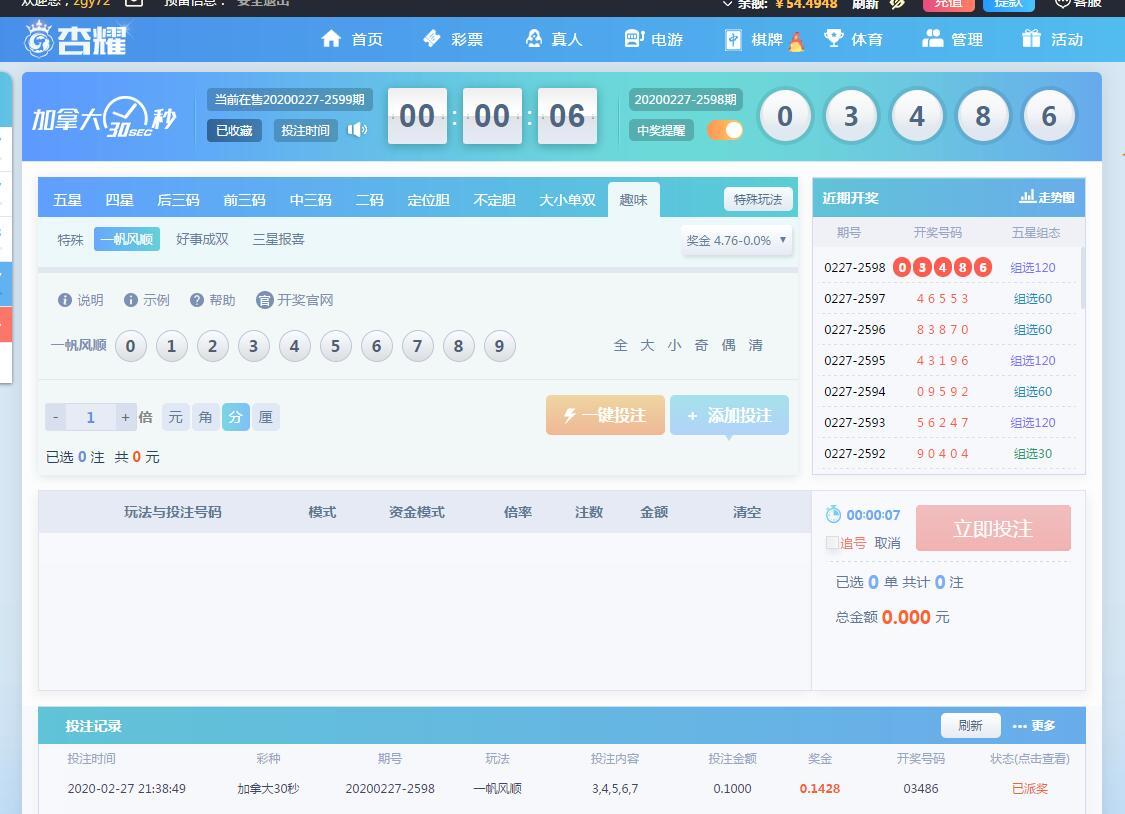Click 组选120 for draw 0227-2598

[1033, 268]
